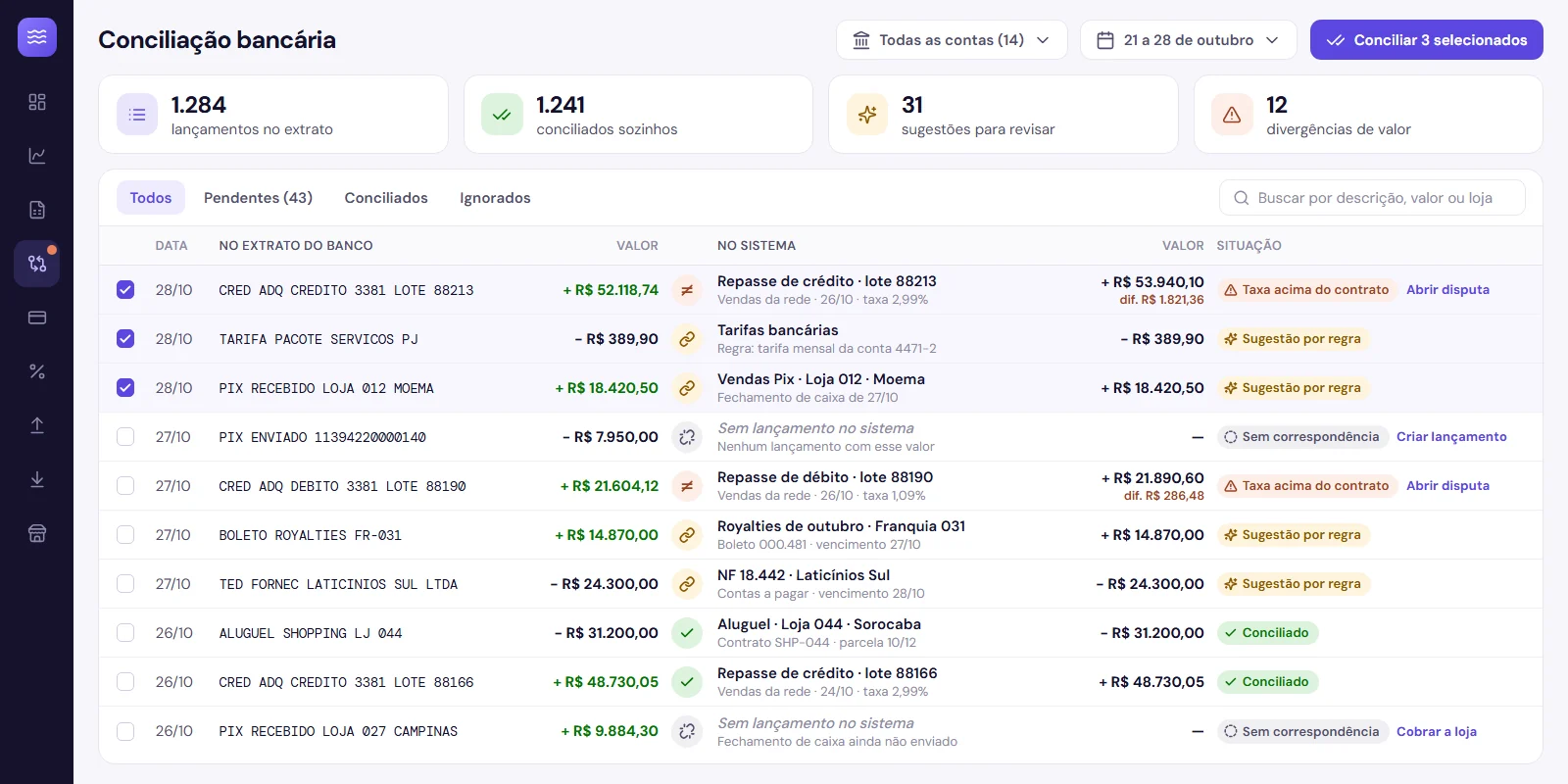Click the check icon on ALUGUEL SHOPPING row
This screenshot has height=784, width=1568.
(687, 633)
